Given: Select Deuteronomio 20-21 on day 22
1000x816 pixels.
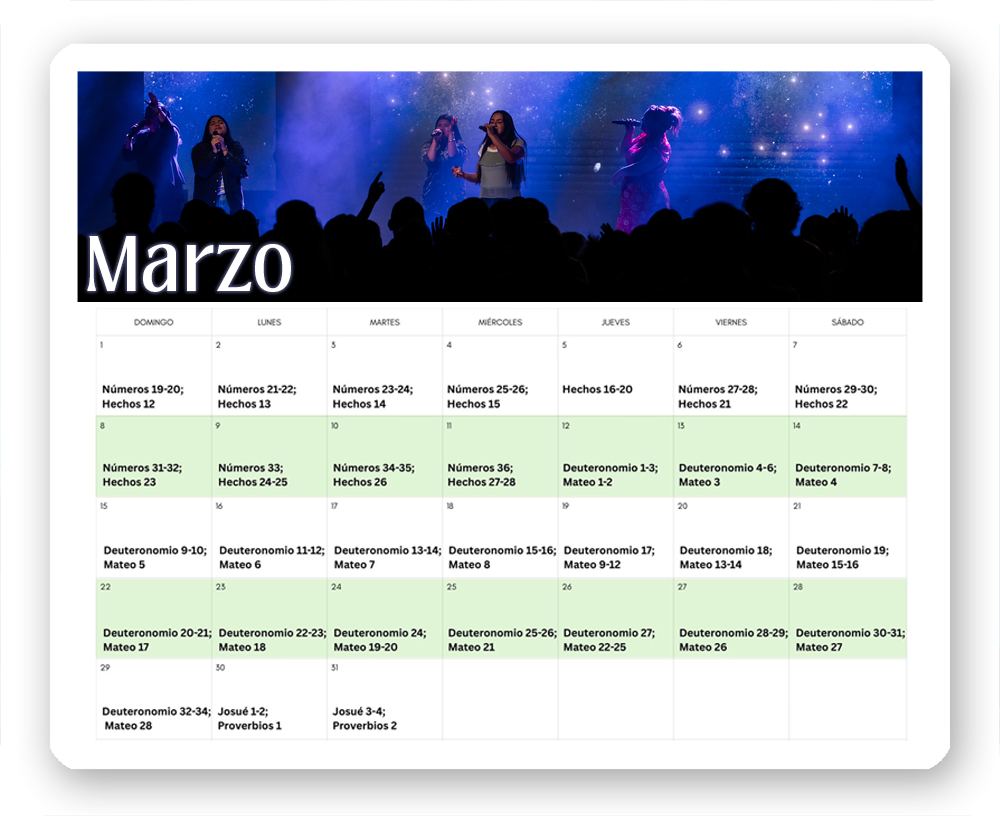Looking at the screenshot, I should (x=156, y=639).
